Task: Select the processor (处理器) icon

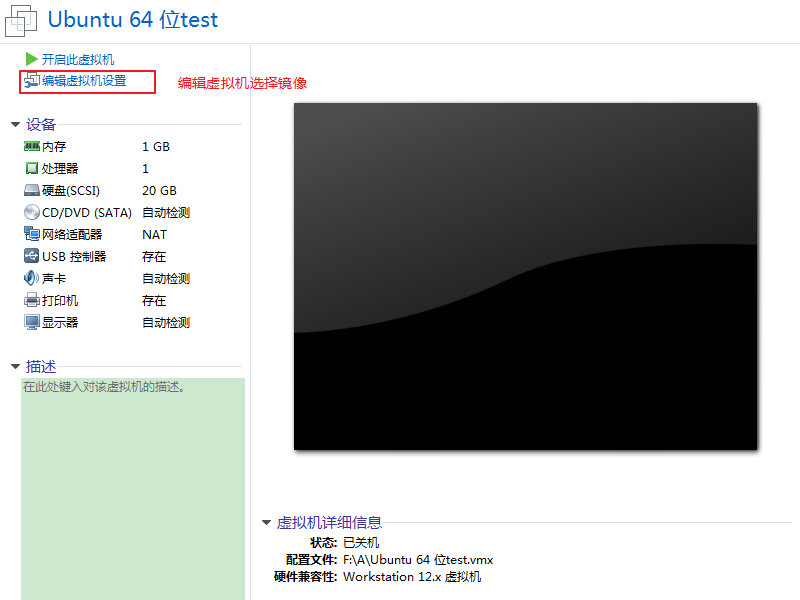Action: 32,169
